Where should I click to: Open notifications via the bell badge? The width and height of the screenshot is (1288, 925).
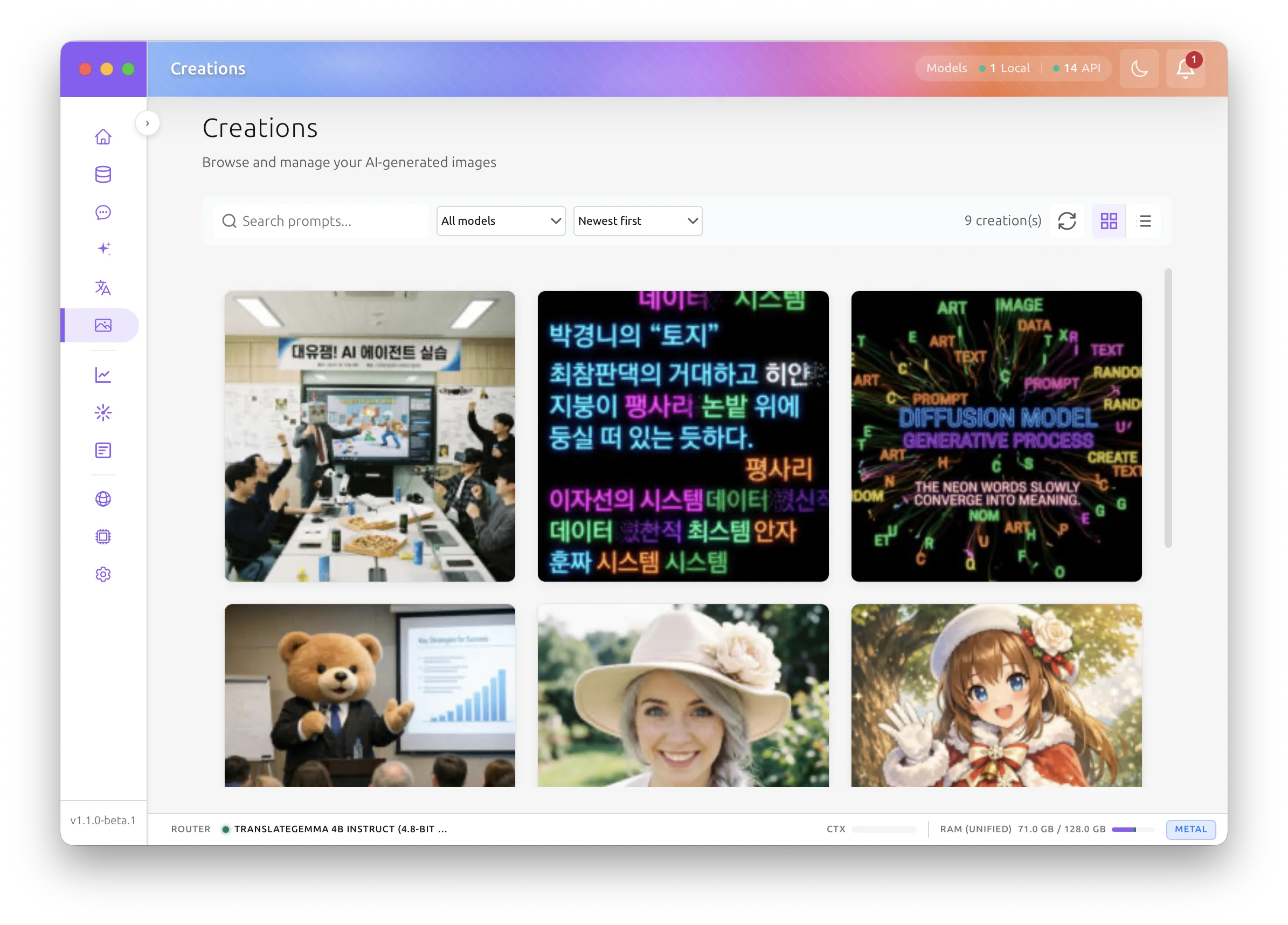1185,68
